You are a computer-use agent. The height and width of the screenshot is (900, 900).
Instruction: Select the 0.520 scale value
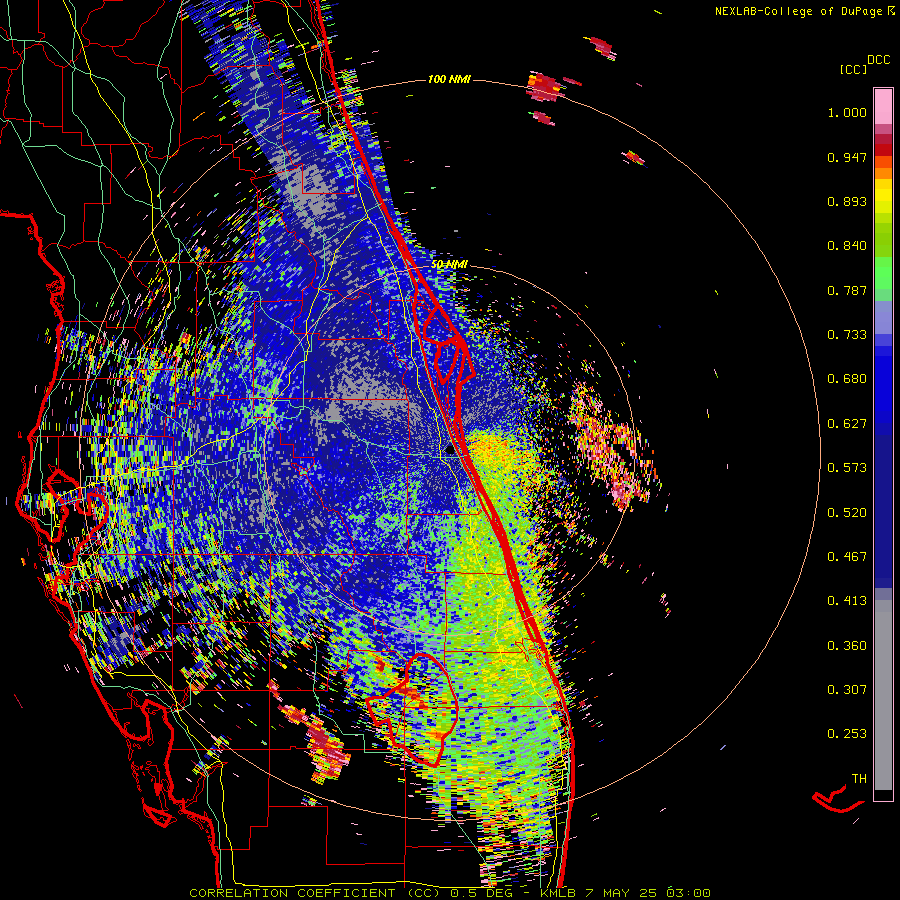tap(847, 513)
